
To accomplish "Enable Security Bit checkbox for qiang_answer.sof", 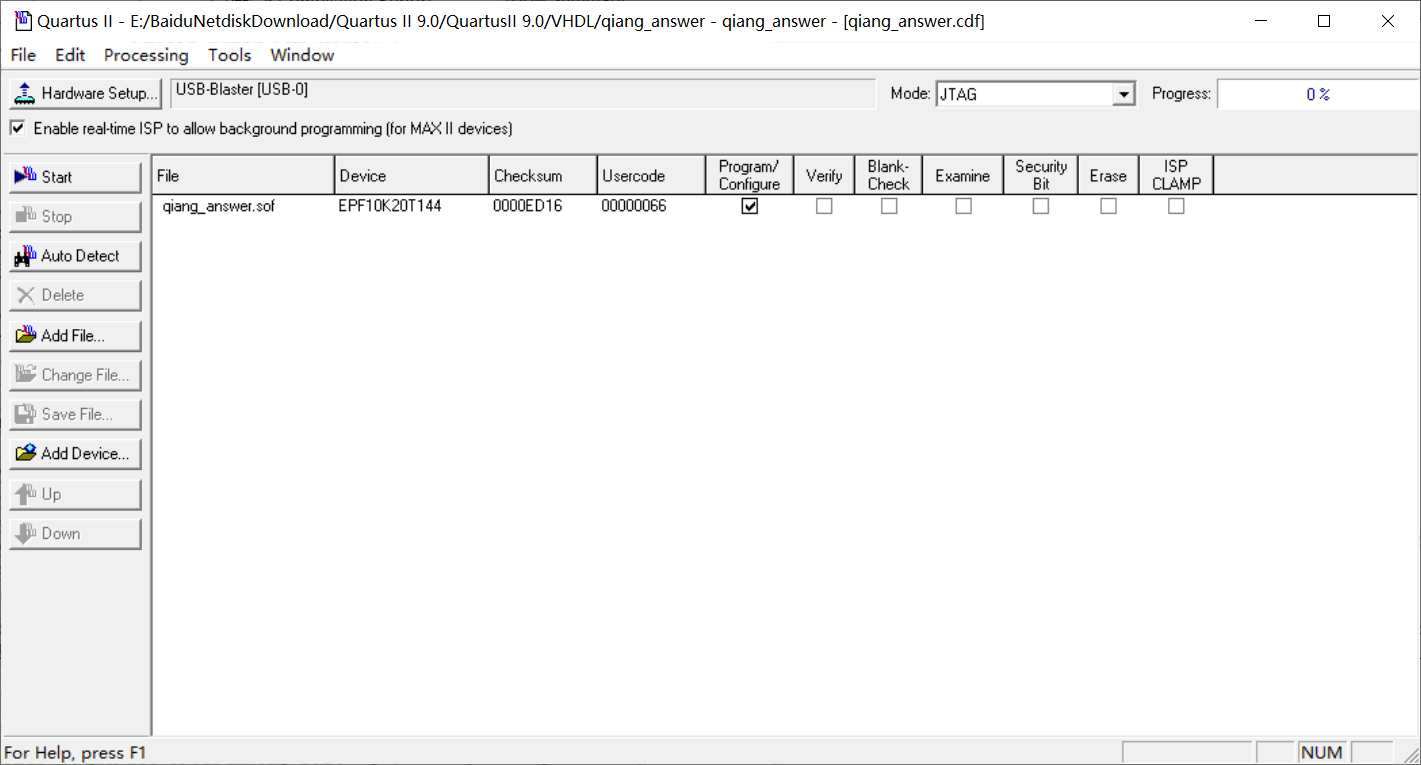I will pyautogui.click(x=1041, y=206).
